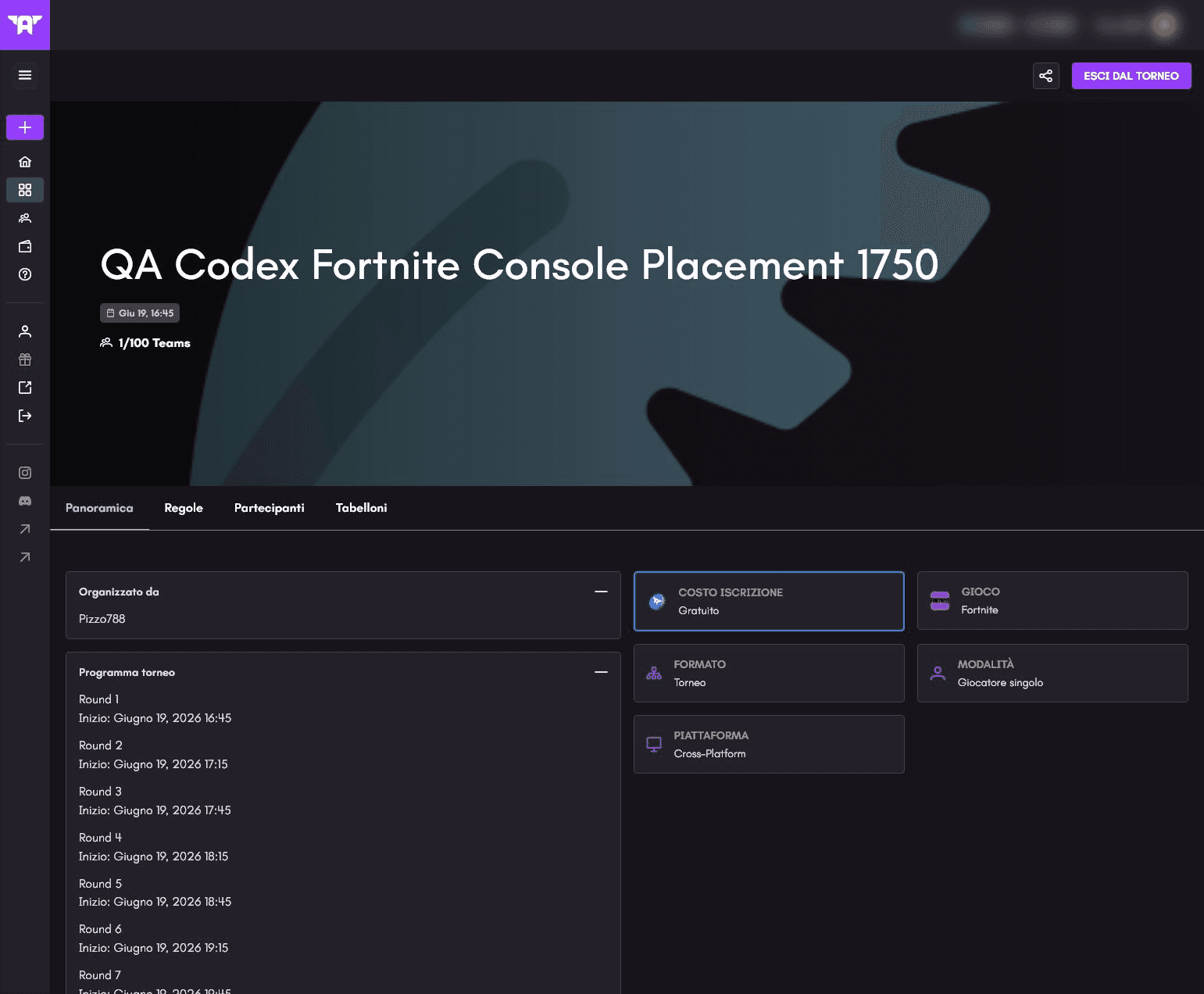The width and height of the screenshot is (1204, 994).
Task: Click the "Round 1" schedule entry
Action: tap(99, 699)
